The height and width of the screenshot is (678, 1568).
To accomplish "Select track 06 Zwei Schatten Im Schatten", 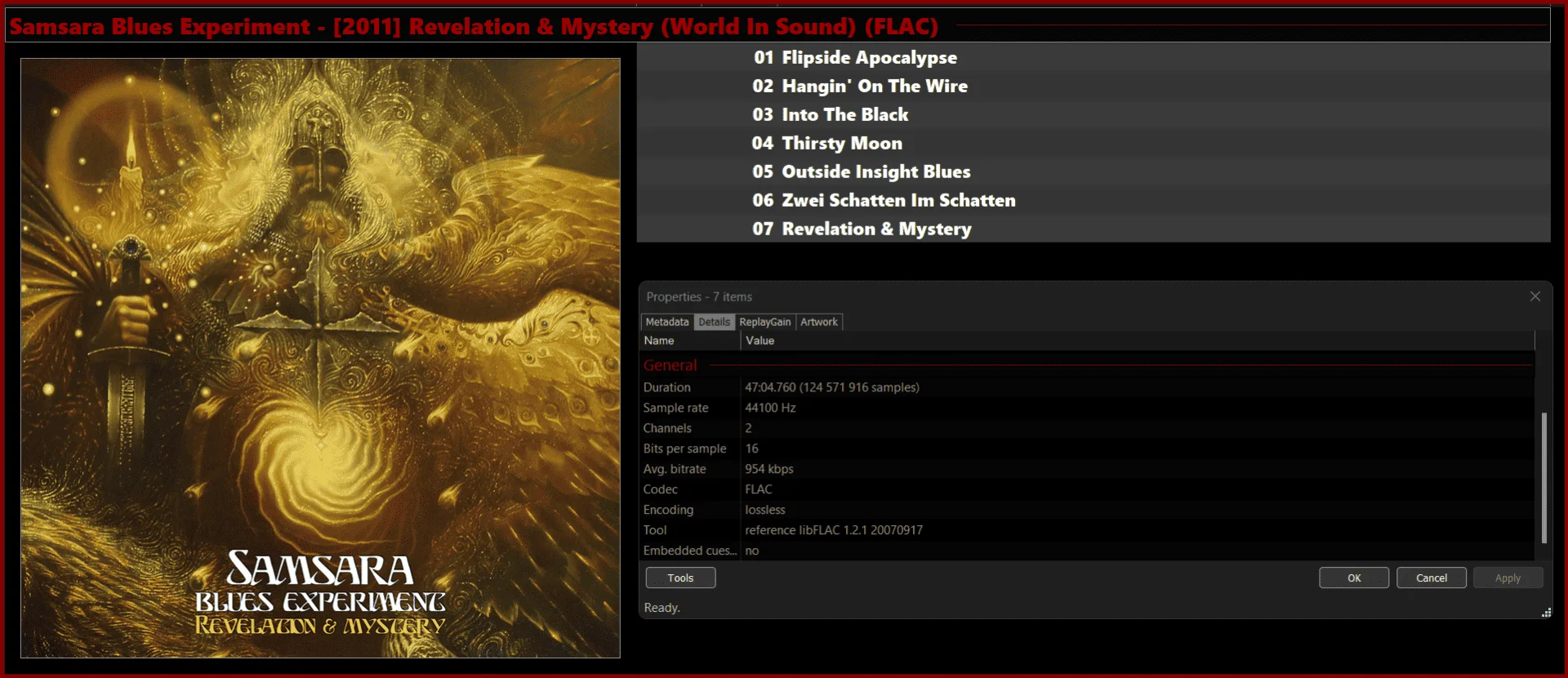I will [x=1094, y=200].
